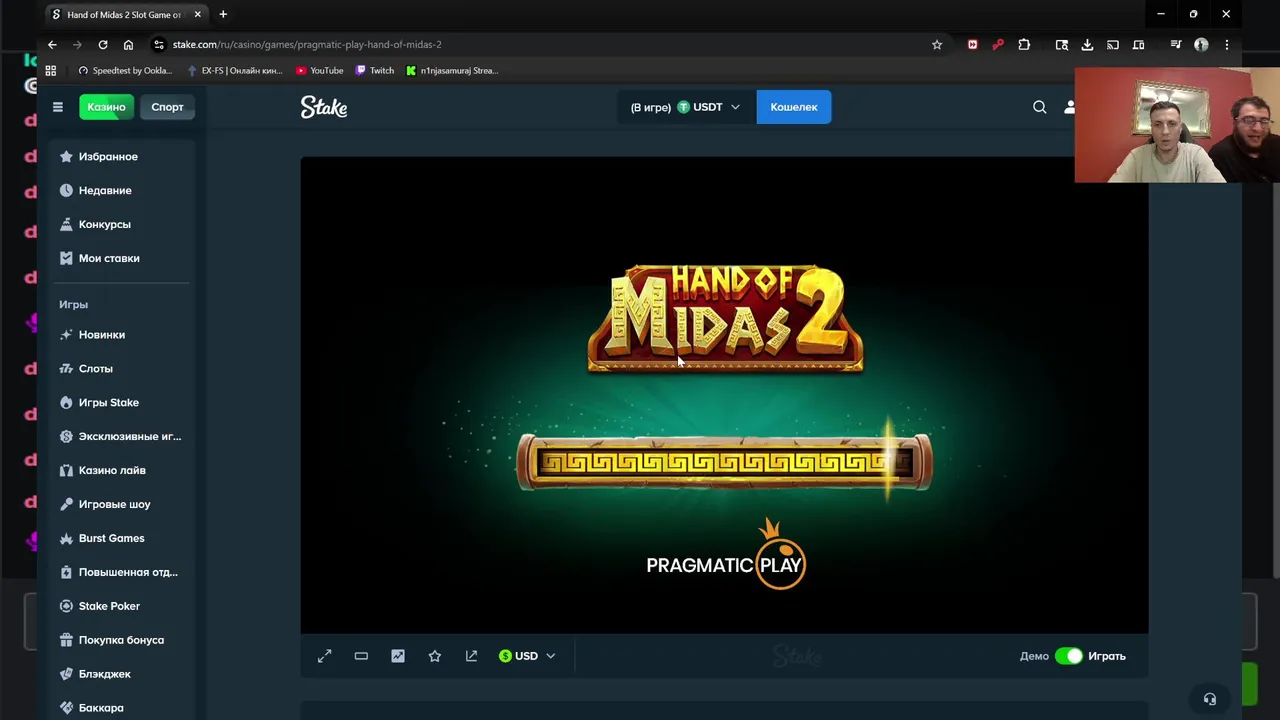Go to browser home page
The image size is (1280, 720).
click(x=128, y=45)
